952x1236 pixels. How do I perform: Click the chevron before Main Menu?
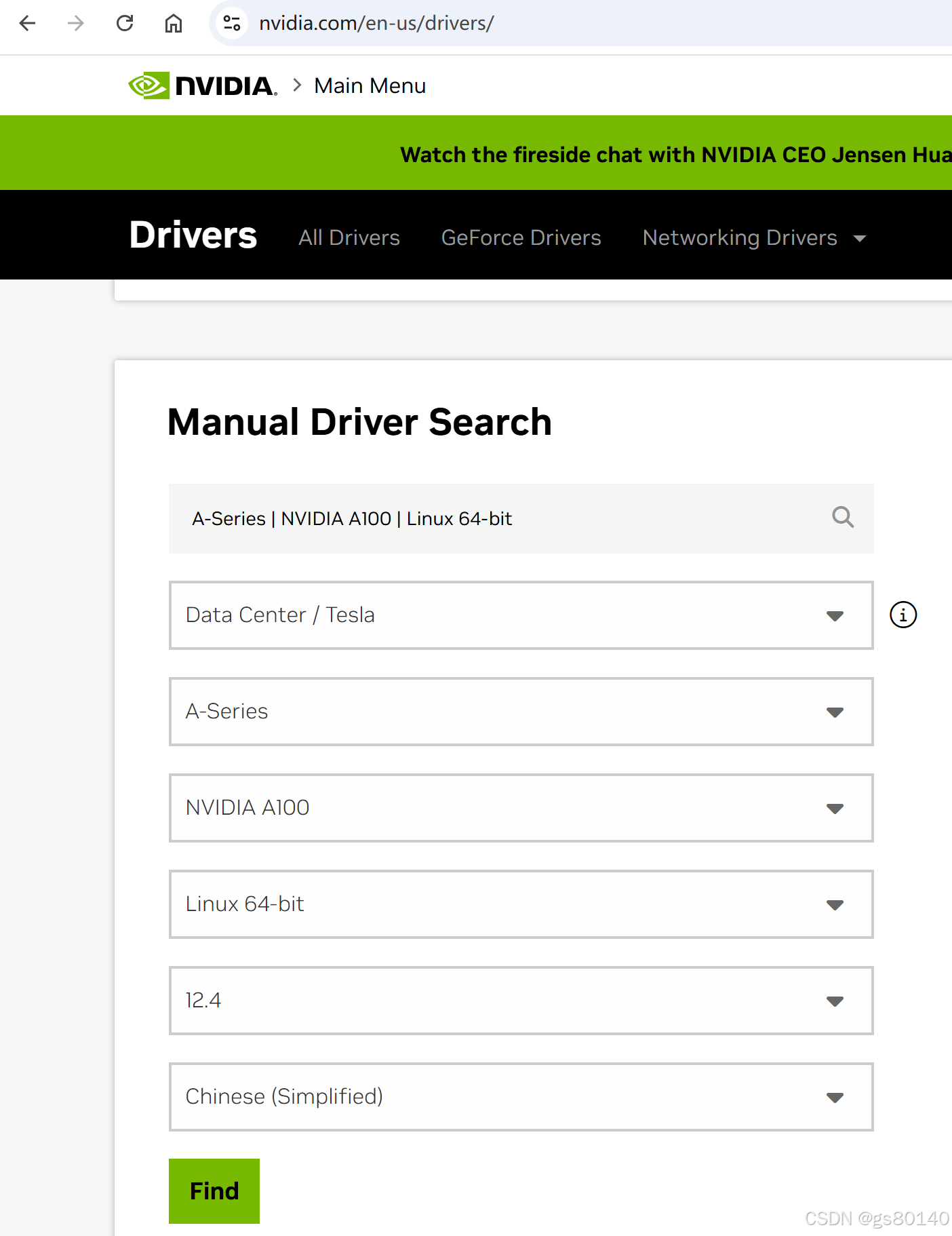(x=297, y=85)
